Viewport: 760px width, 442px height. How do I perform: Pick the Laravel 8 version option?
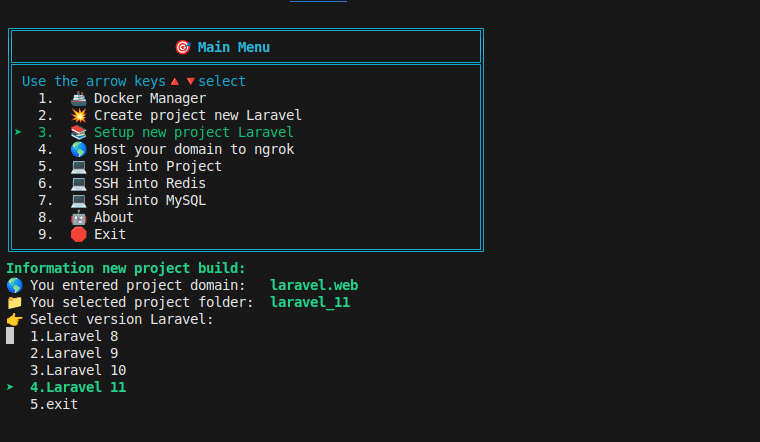[x=74, y=336]
